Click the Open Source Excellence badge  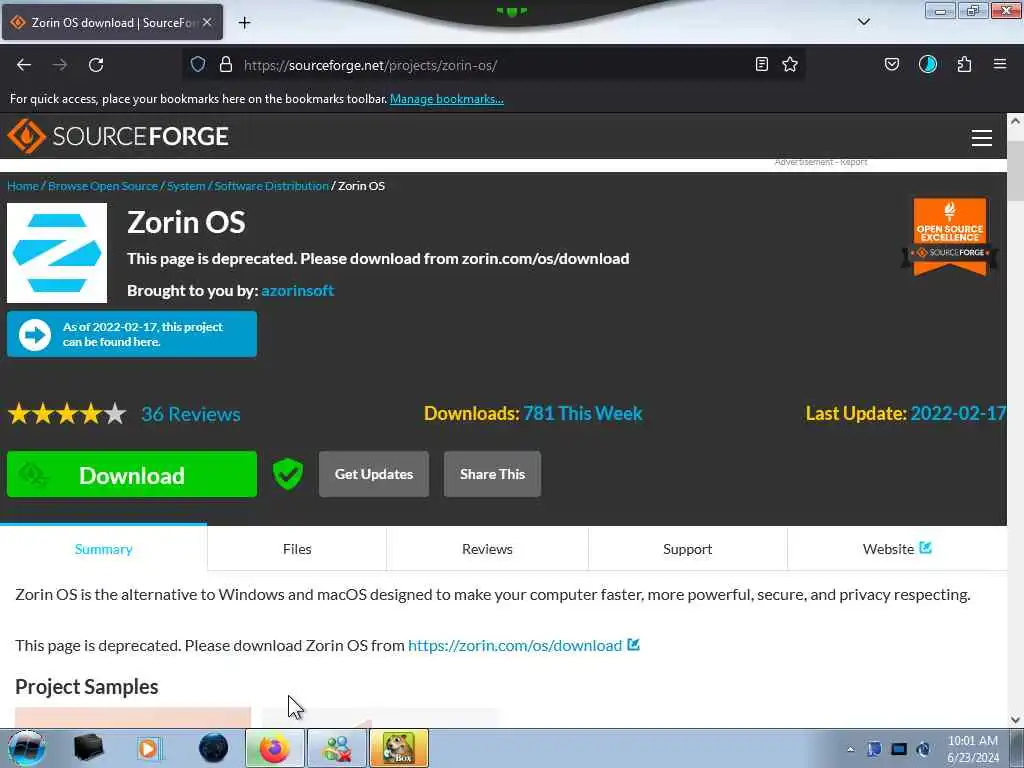coord(950,236)
